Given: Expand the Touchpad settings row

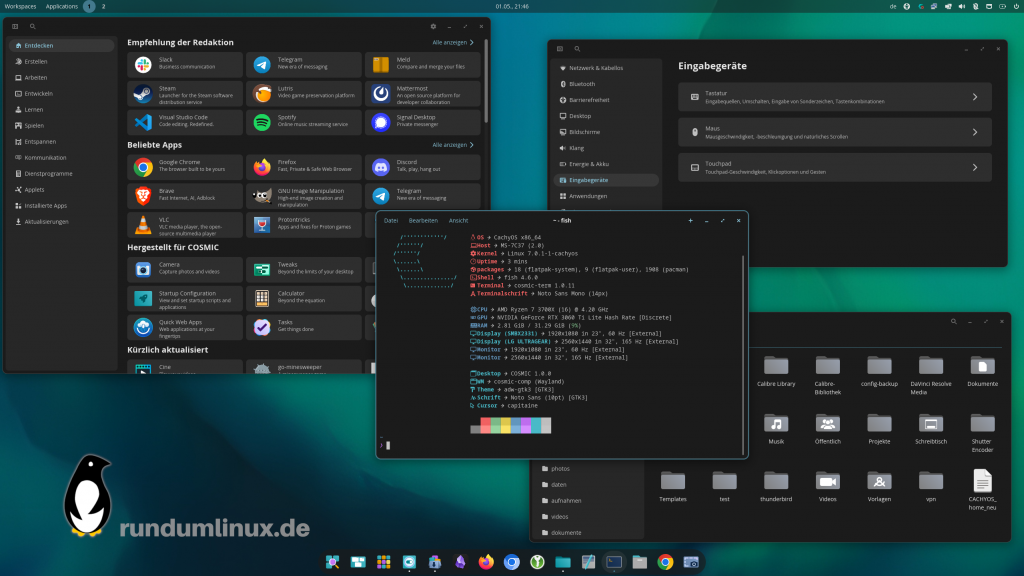Looking at the screenshot, I should pos(835,167).
